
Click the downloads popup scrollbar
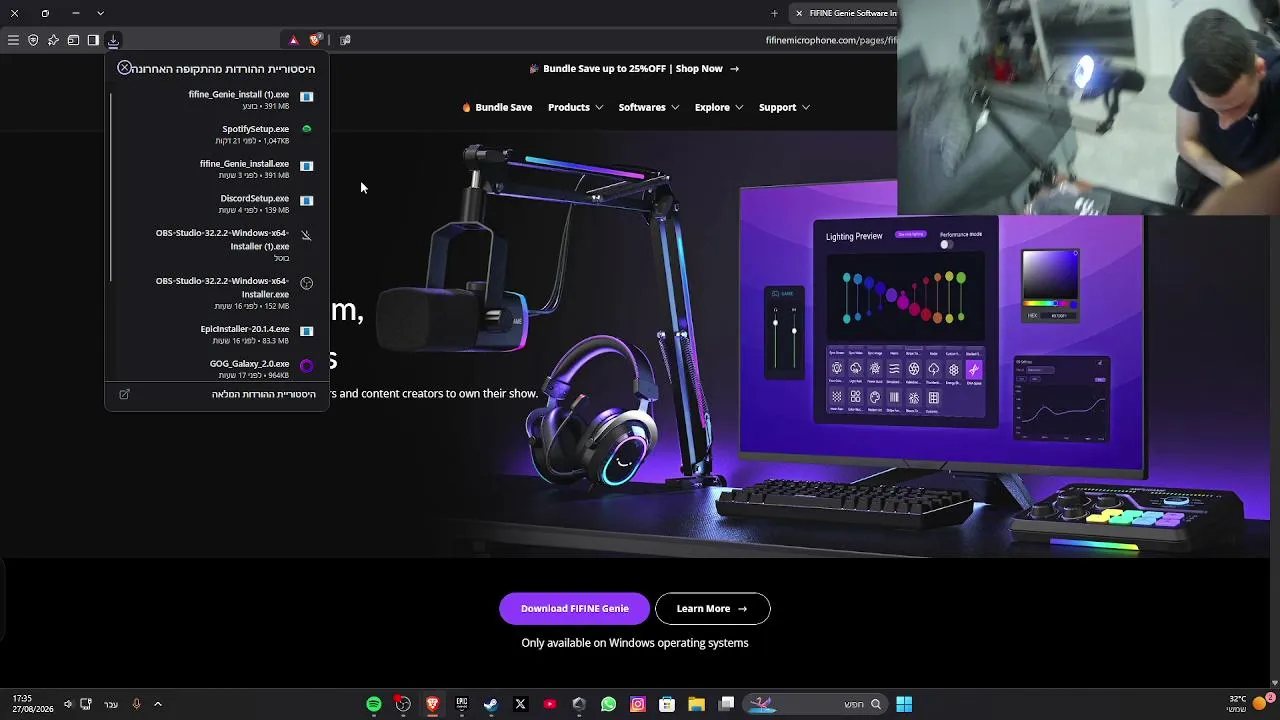click(111, 185)
